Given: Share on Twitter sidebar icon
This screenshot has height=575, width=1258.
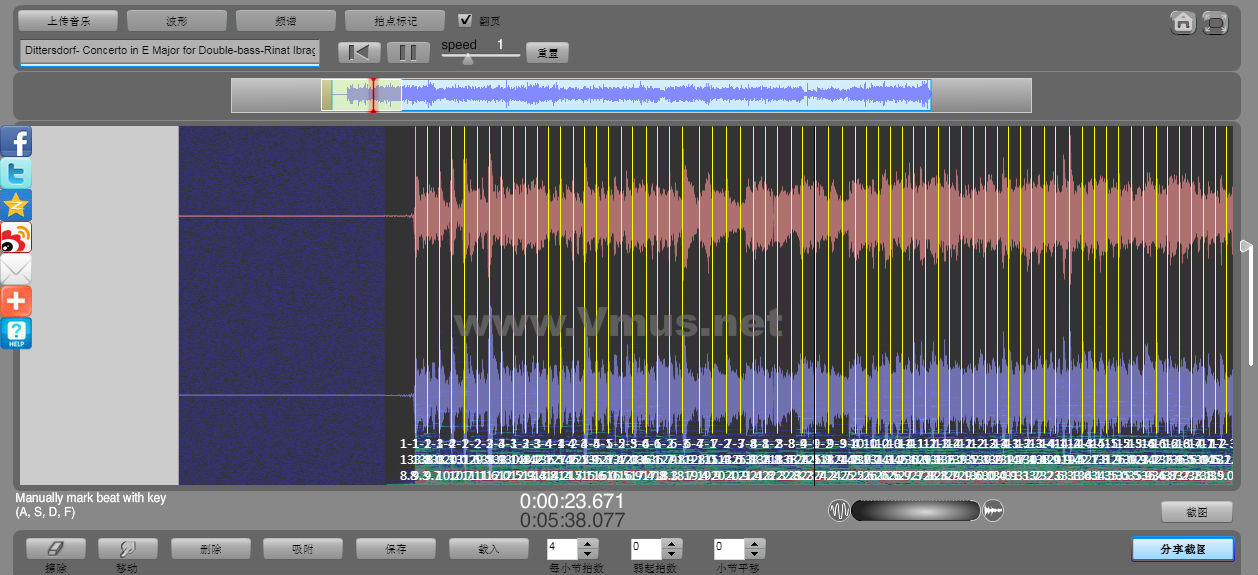Looking at the screenshot, I should (x=16, y=173).
